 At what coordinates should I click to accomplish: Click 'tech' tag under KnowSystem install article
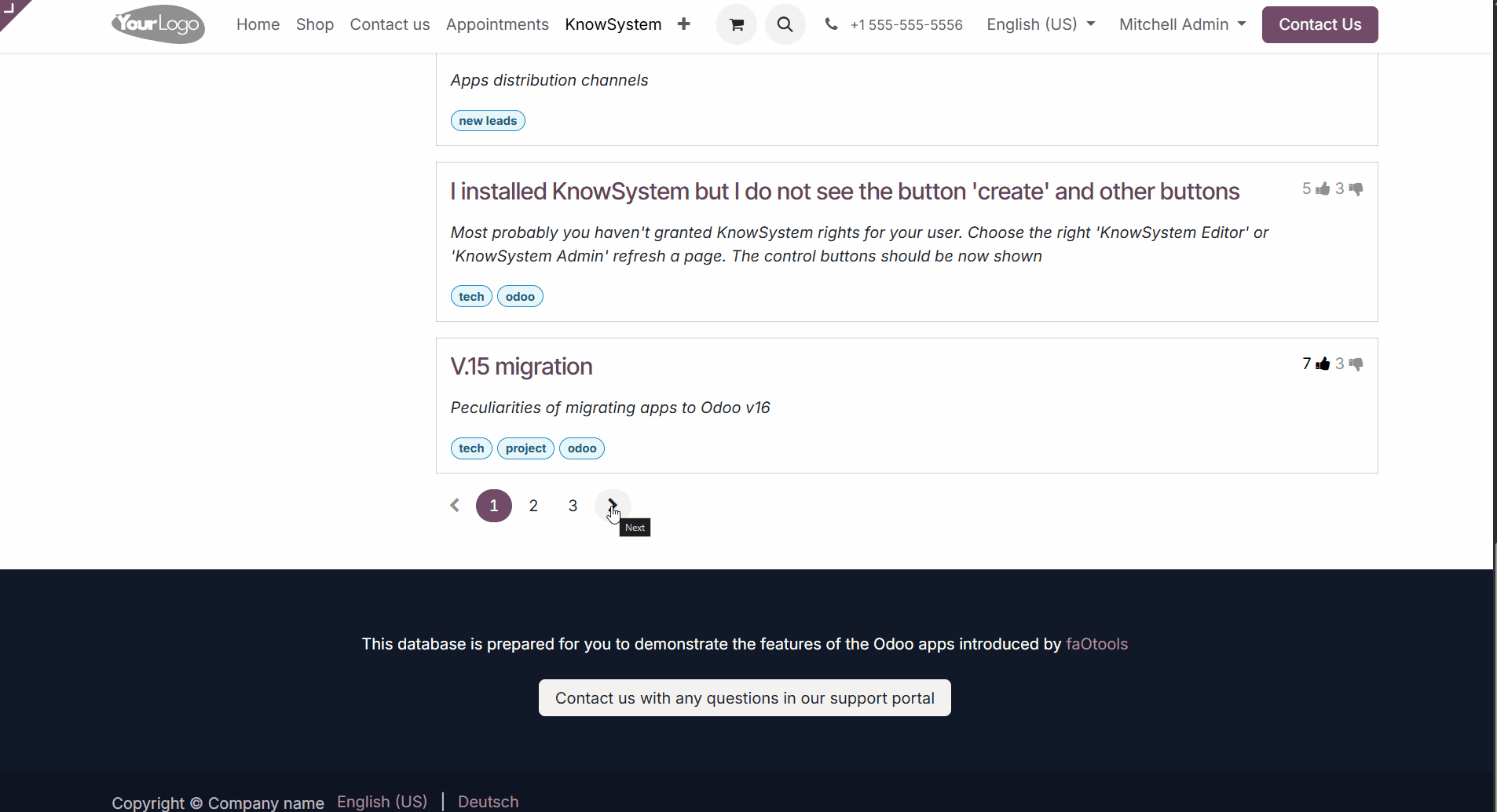pyautogui.click(x=471, y=296)
